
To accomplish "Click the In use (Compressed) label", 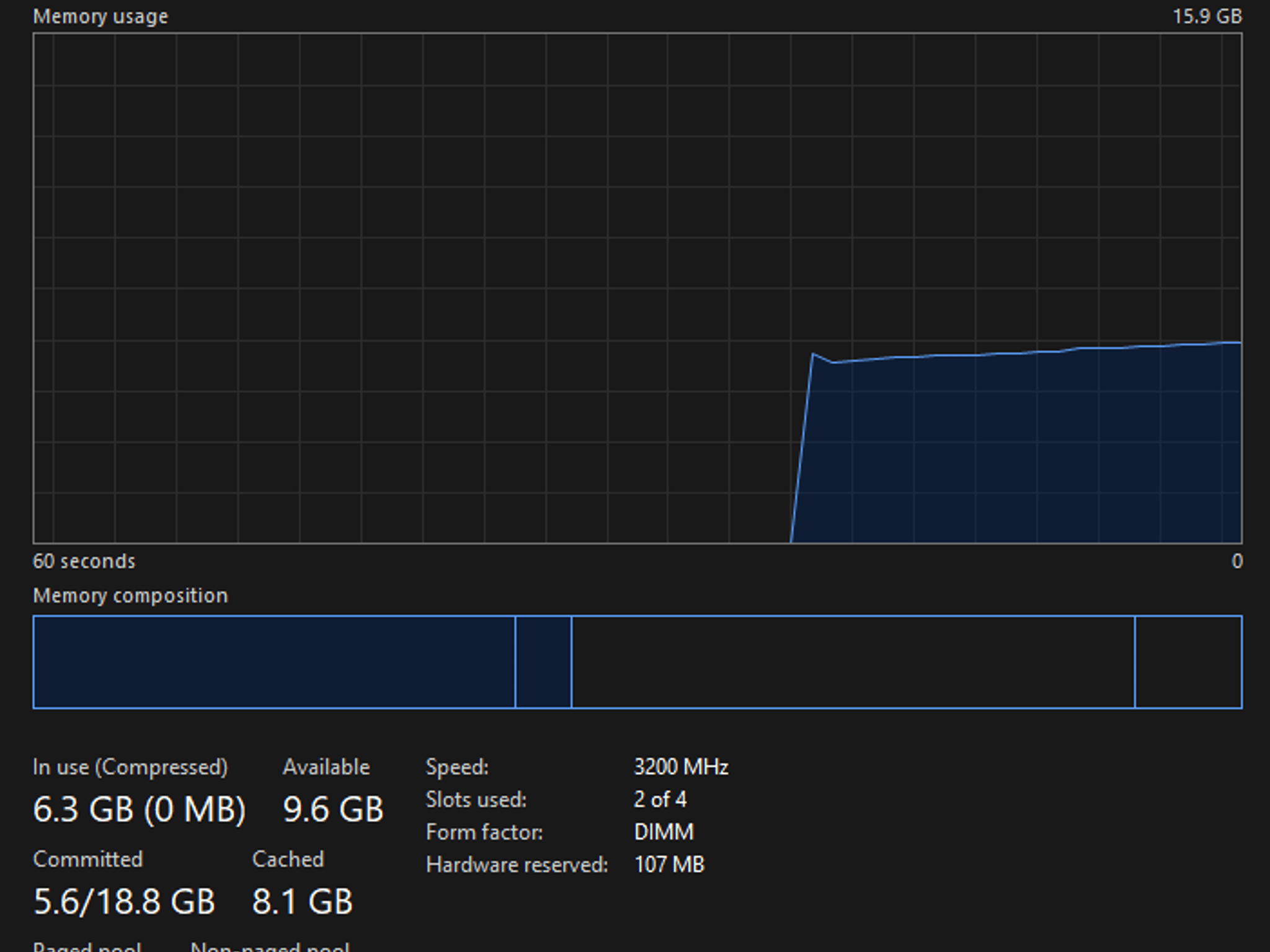I will [x=130, y=767].
